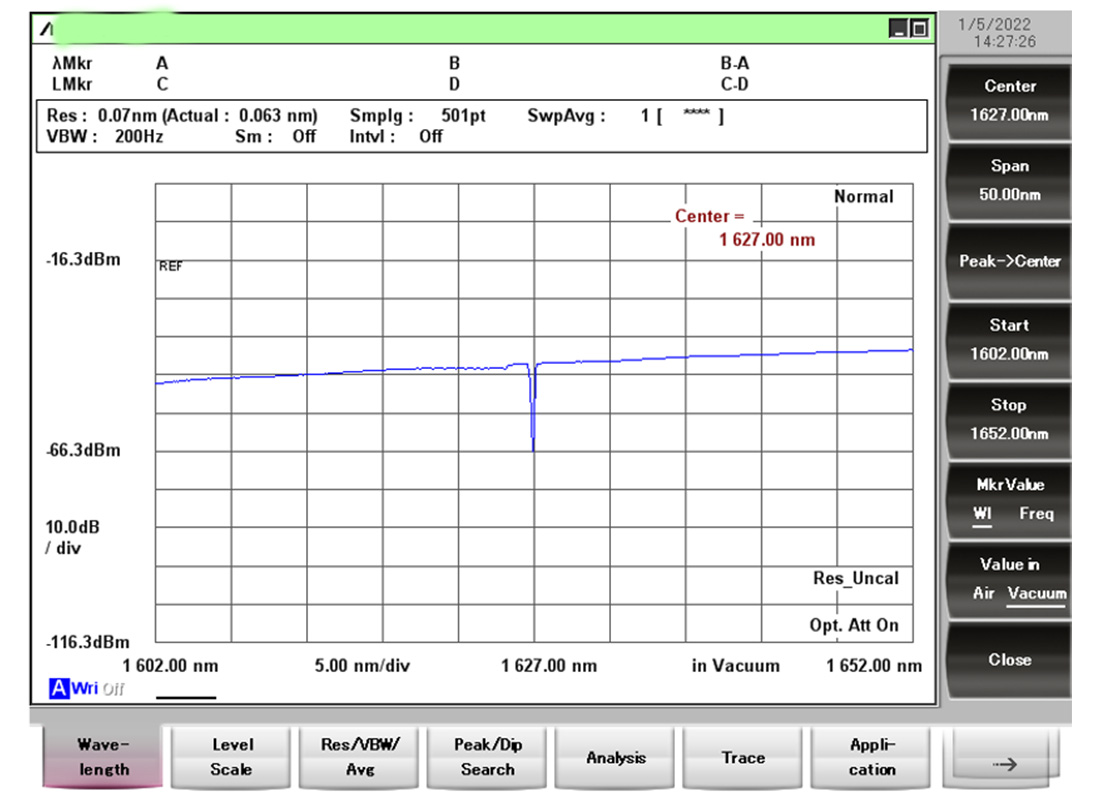Open the Wavelength menu tab
This screenshot has height=800, width=1100.
click(104, 758)
